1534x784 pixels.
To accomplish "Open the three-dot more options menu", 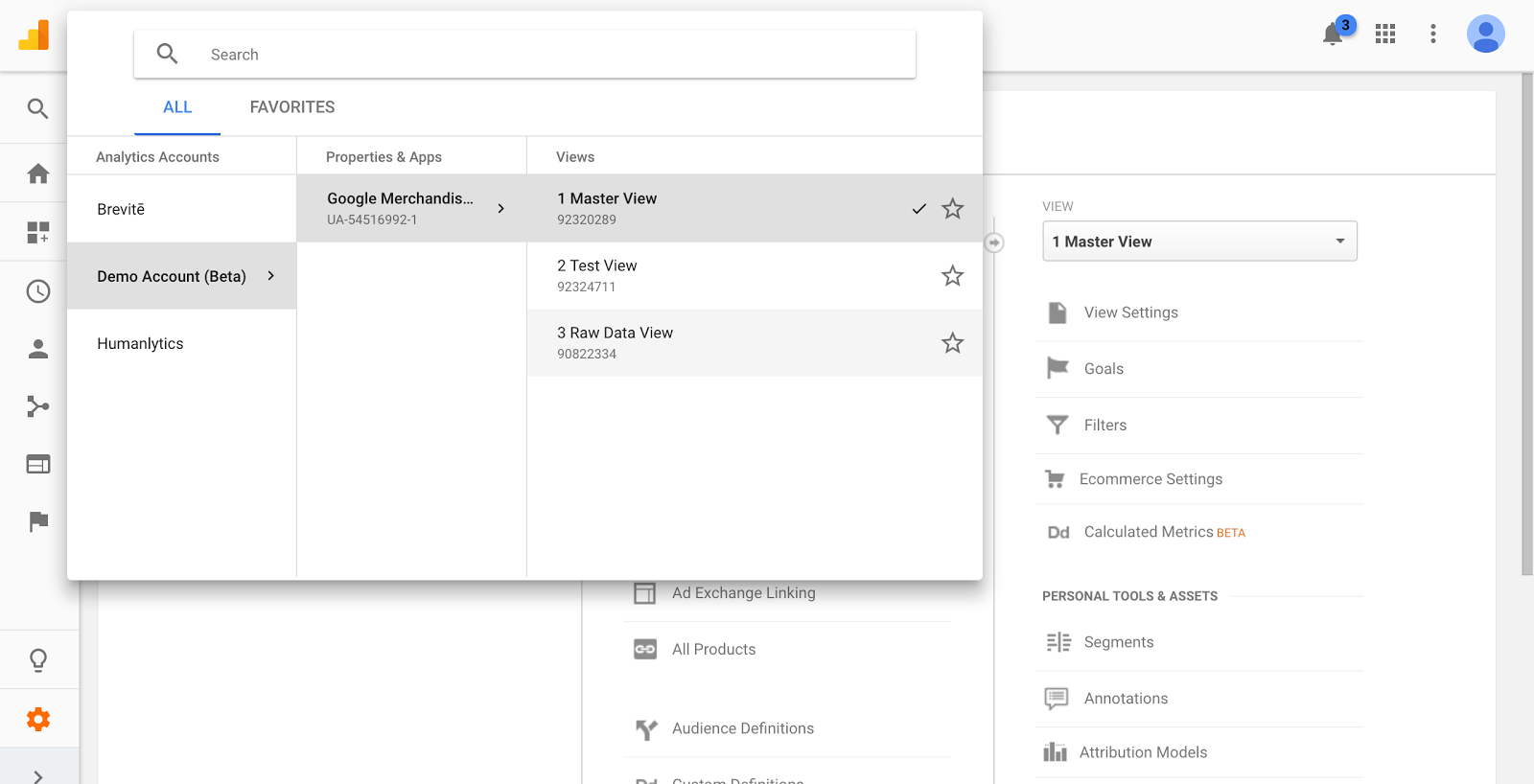I will [x=1433, y=35].
